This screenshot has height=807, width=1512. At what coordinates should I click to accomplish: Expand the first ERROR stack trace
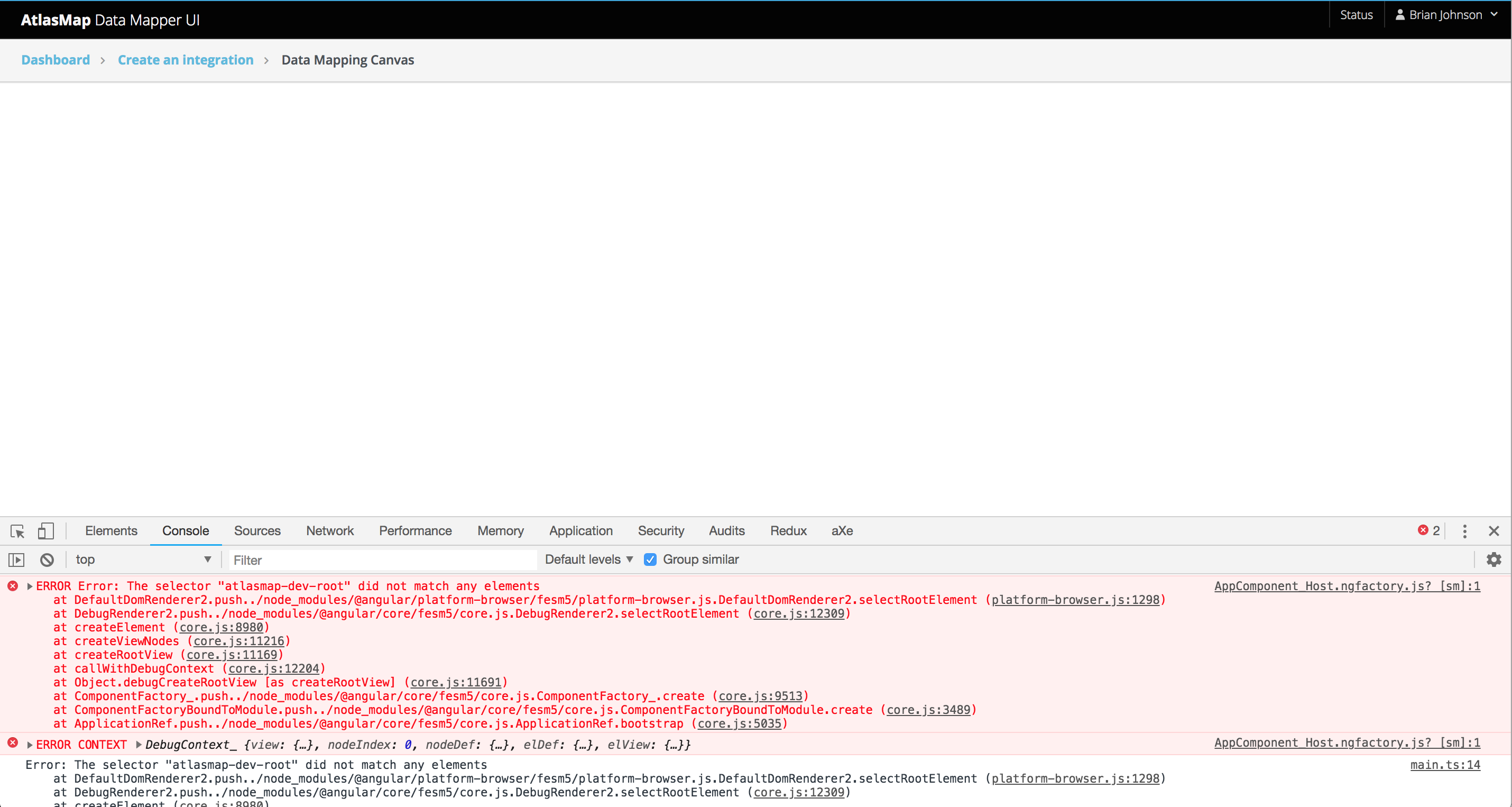(x=29, y=585)
